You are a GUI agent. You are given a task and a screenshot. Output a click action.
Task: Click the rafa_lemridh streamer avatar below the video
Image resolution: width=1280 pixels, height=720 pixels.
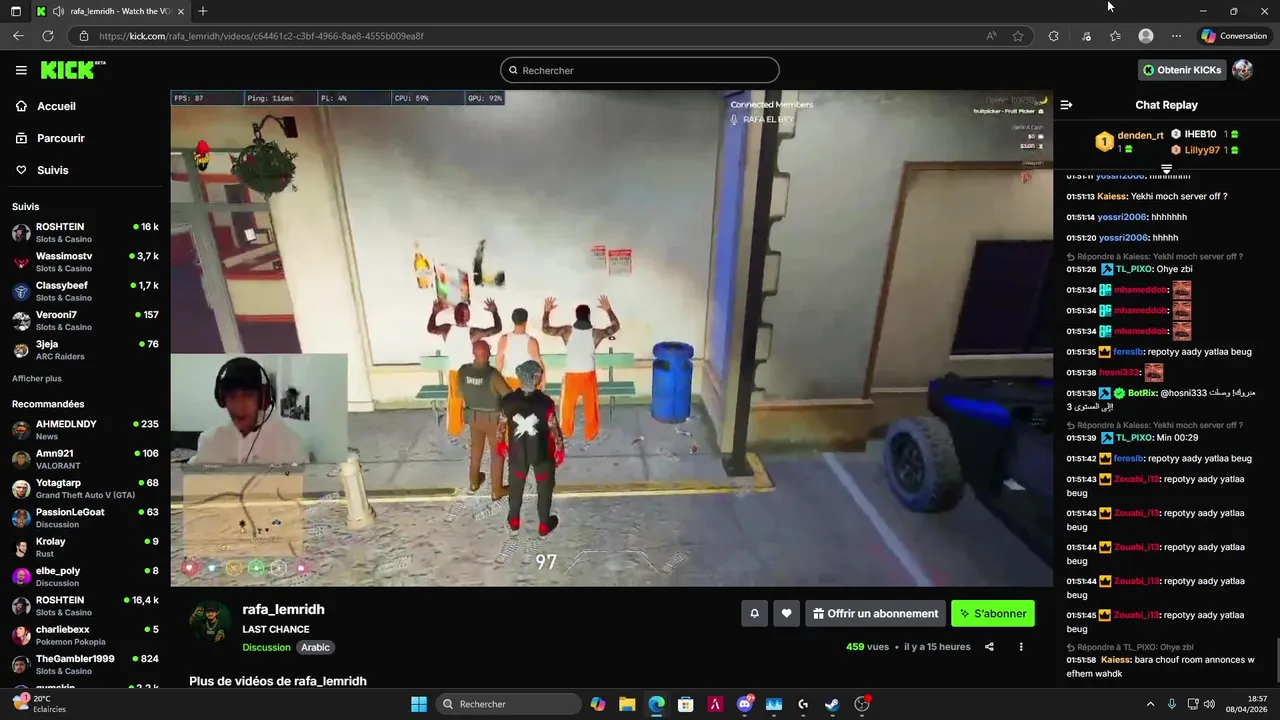pos(211,622)
